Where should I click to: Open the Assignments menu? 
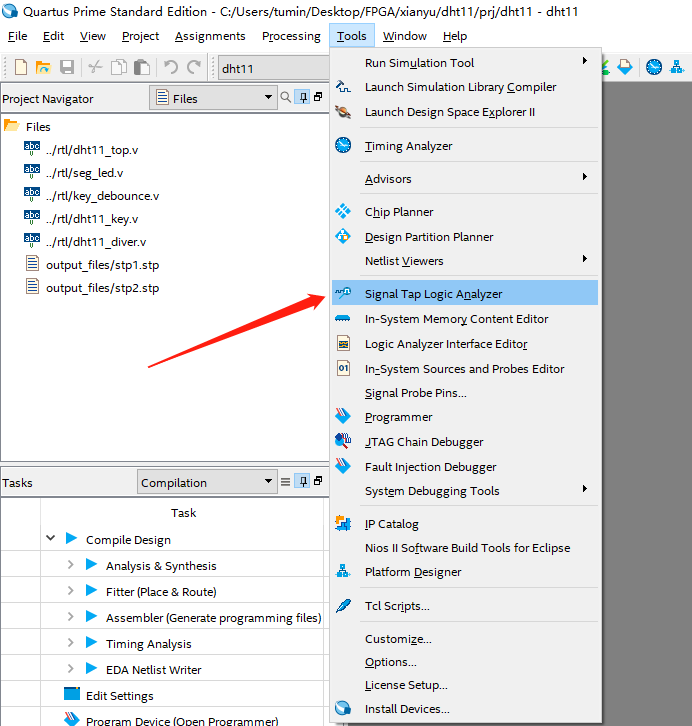pyautogui.click(x=210, y=36)
